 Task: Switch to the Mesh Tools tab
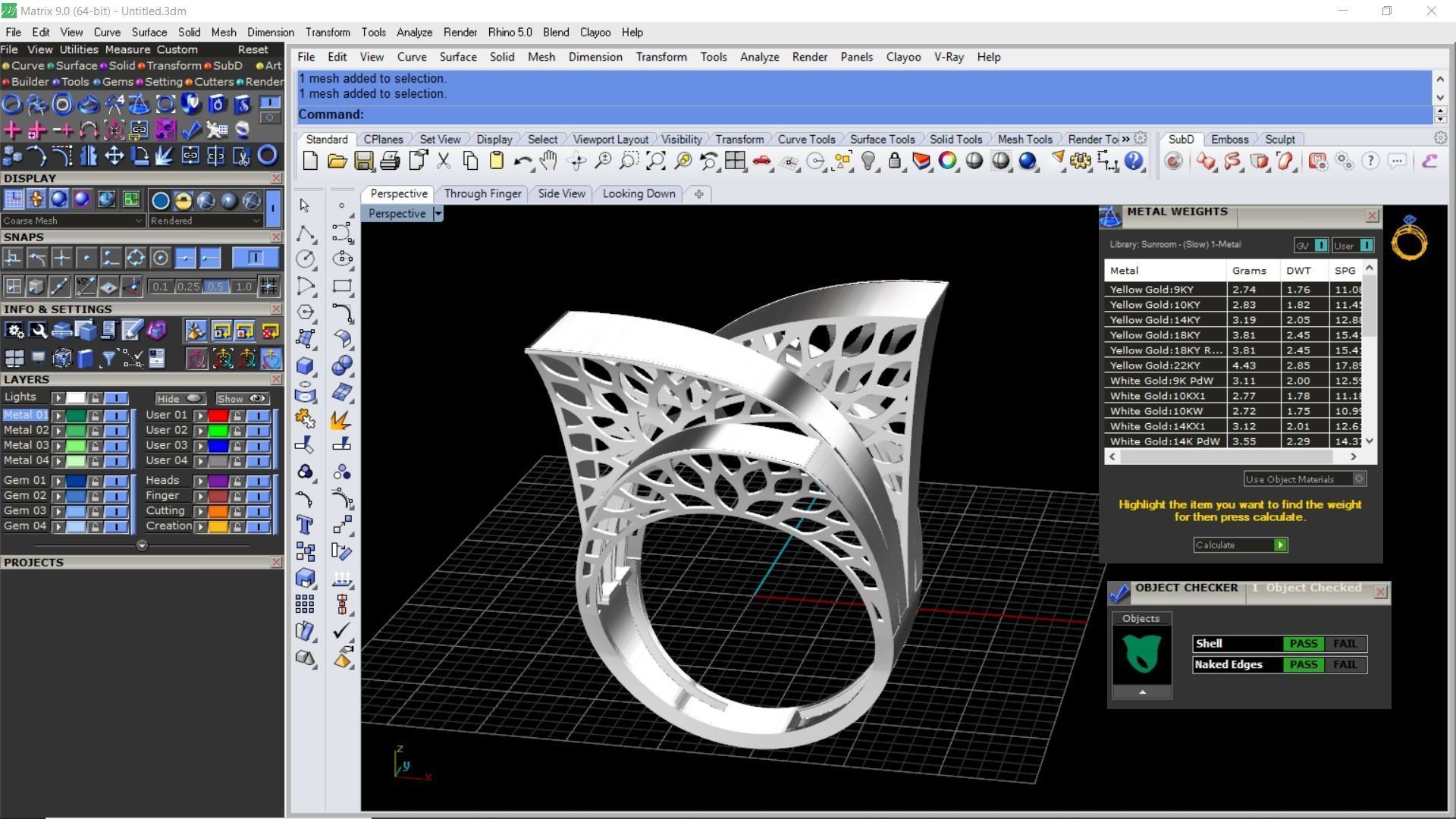(x=1025, y=140)
